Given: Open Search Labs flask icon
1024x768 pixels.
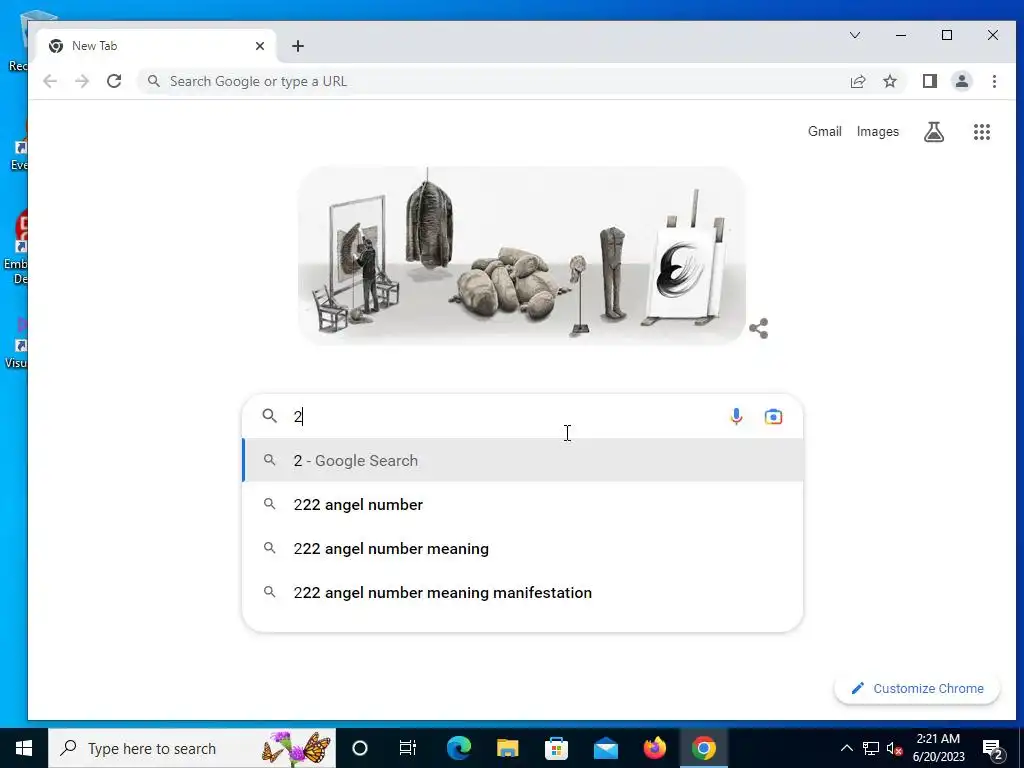Looking at the screenshot, I should 934,132.
